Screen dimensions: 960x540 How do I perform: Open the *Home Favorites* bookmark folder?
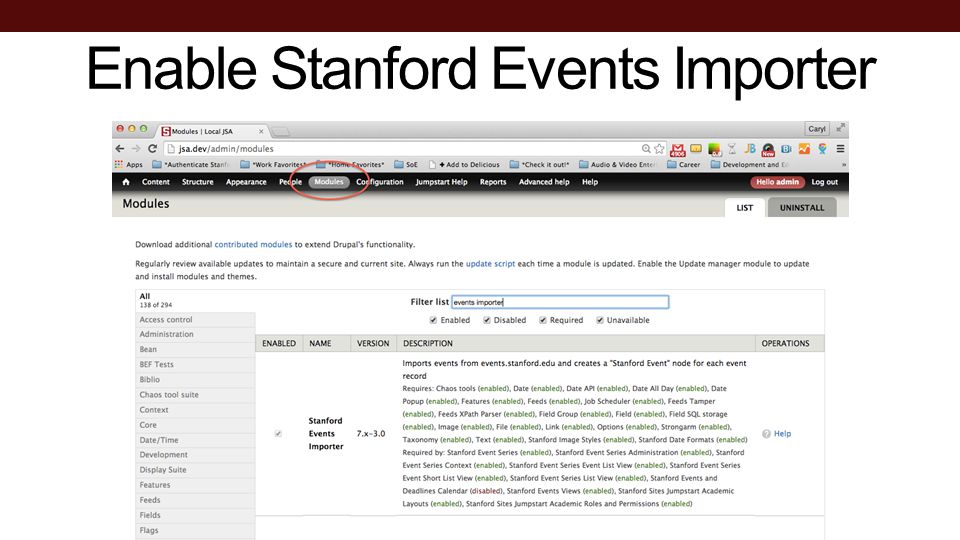(350, 165)
